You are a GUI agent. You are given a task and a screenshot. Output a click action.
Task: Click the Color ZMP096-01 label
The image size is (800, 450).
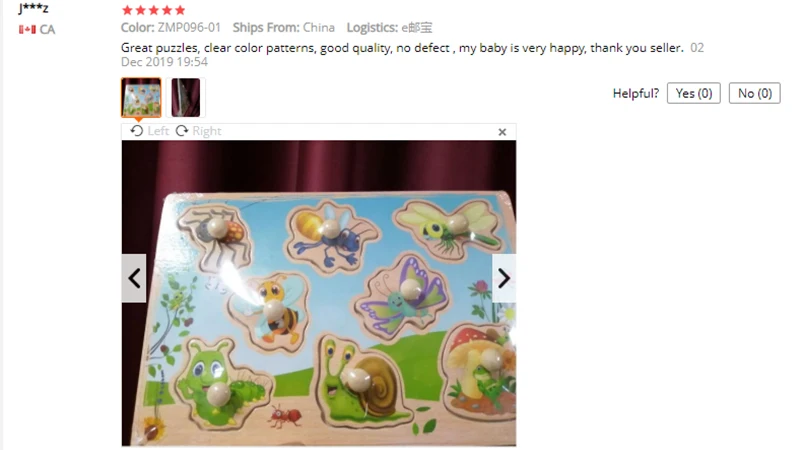[x=170, y=28]
